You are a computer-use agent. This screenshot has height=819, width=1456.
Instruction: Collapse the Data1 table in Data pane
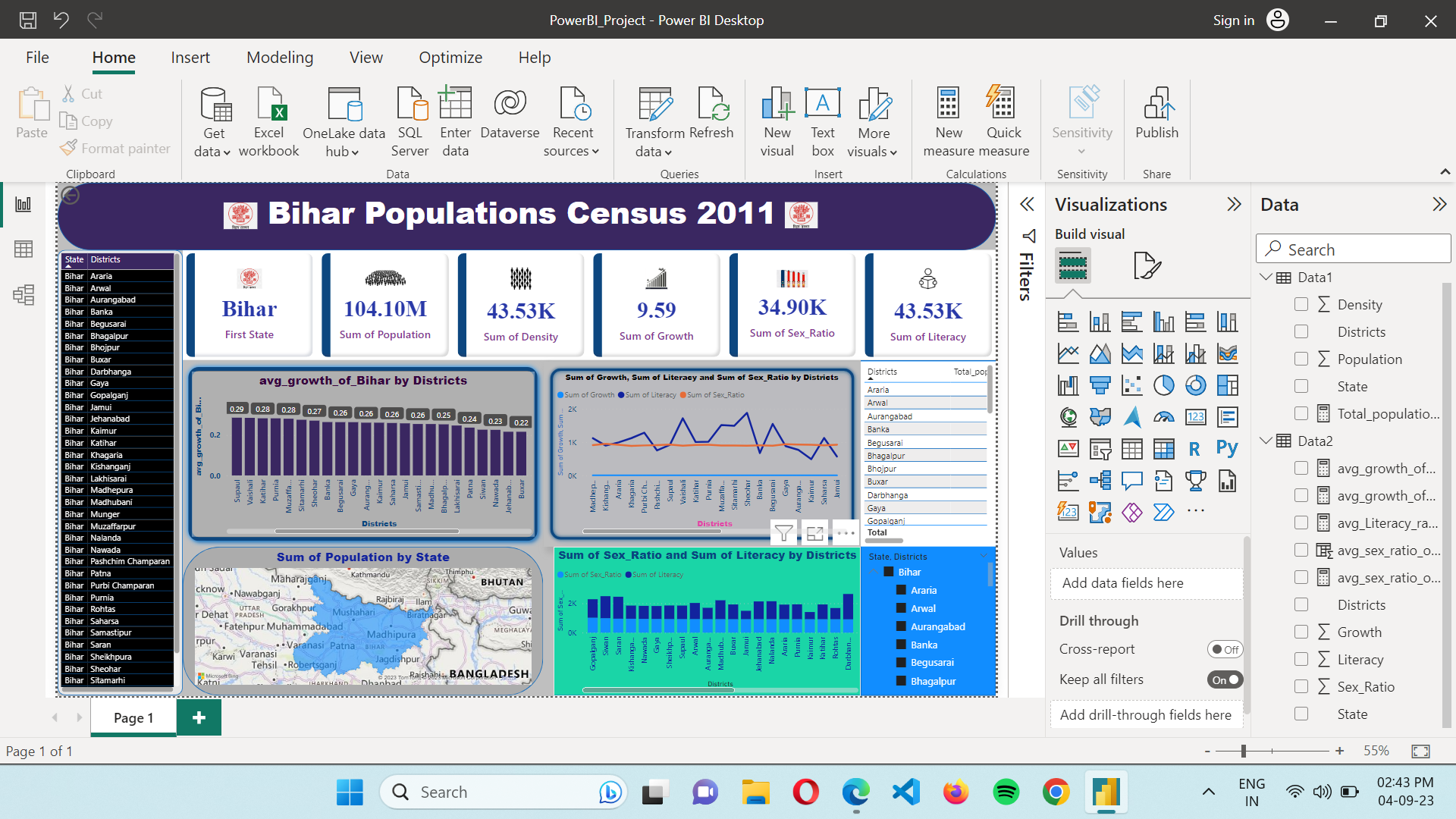[x=1266, y=277]
